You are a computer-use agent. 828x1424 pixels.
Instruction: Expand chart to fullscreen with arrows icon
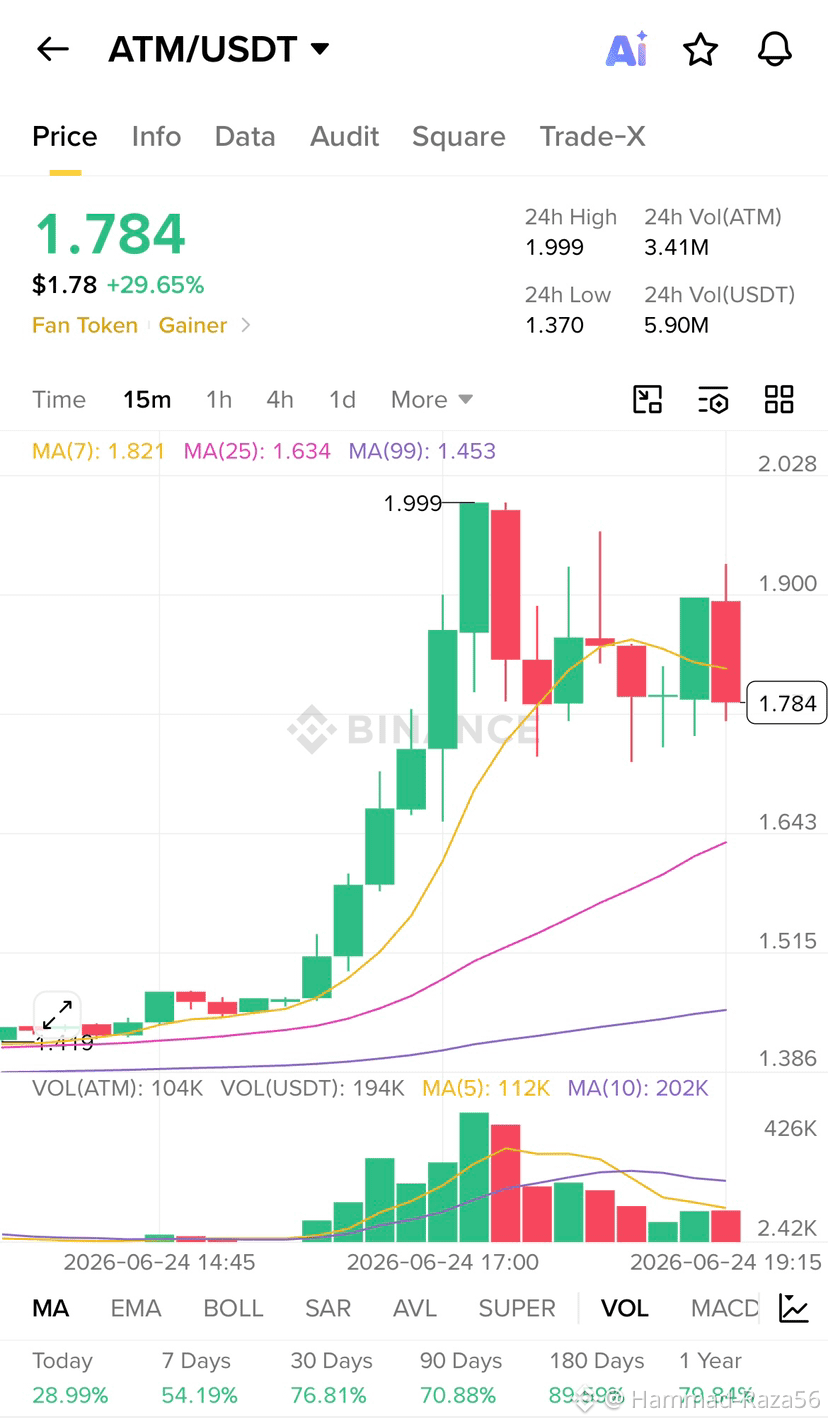point(57,1015)
